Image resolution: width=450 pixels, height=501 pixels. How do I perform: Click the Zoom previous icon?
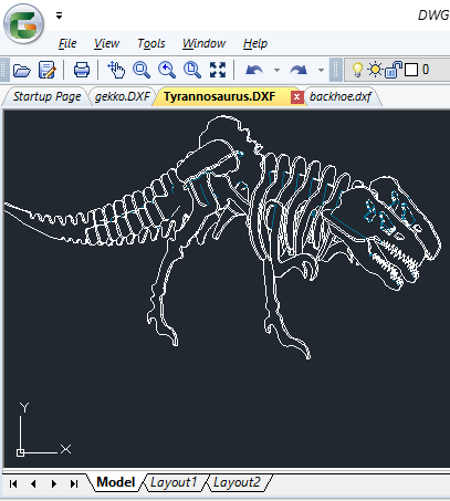[167, 70]
